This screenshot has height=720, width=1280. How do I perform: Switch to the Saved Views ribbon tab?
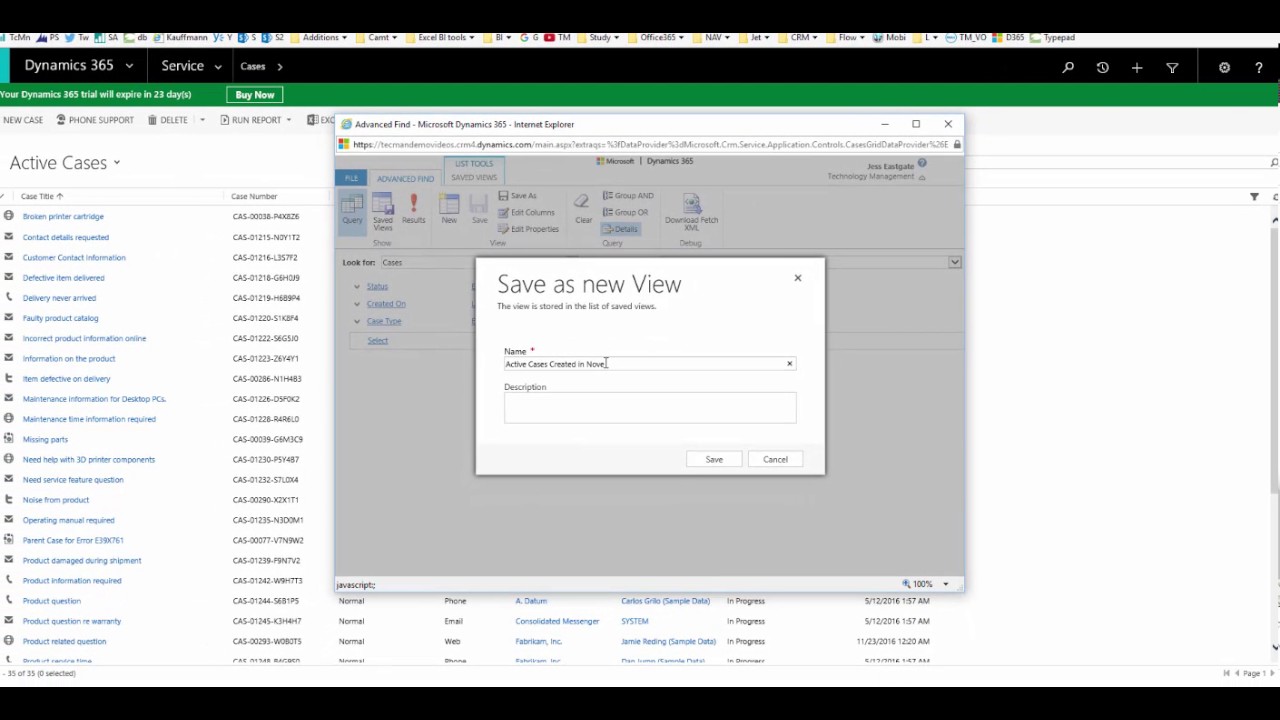474,178
